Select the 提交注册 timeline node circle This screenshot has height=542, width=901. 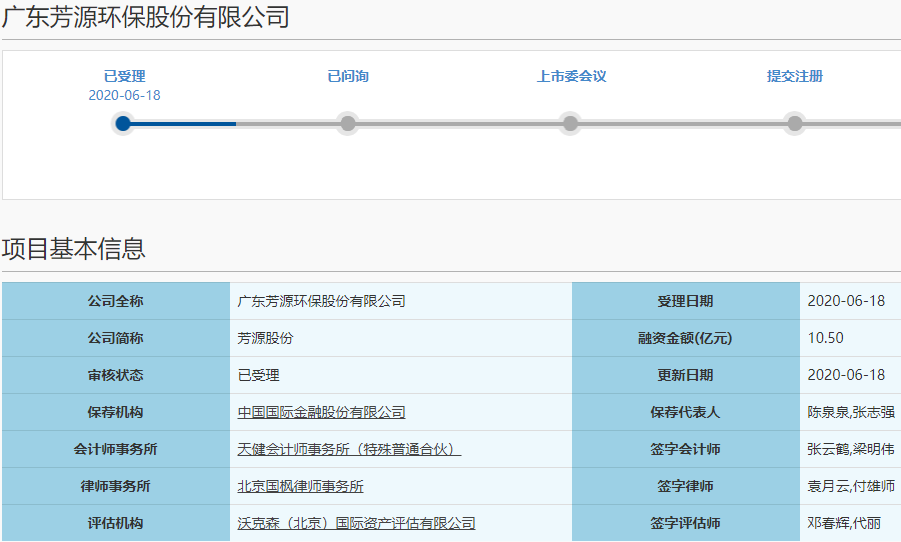795,124
